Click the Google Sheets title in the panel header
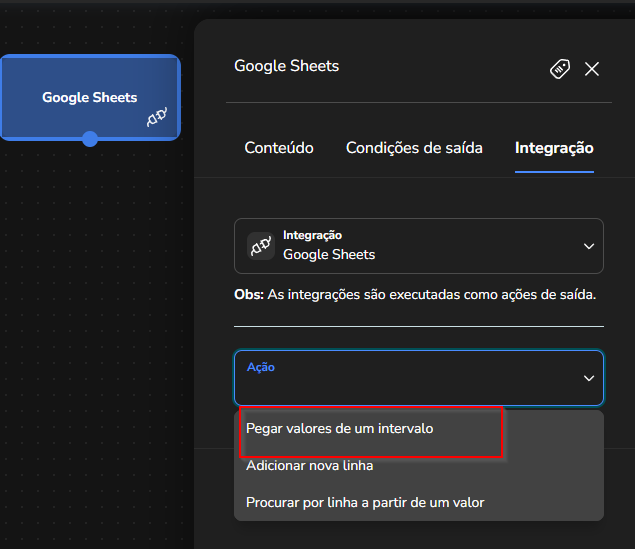 (x=286, y=66)
